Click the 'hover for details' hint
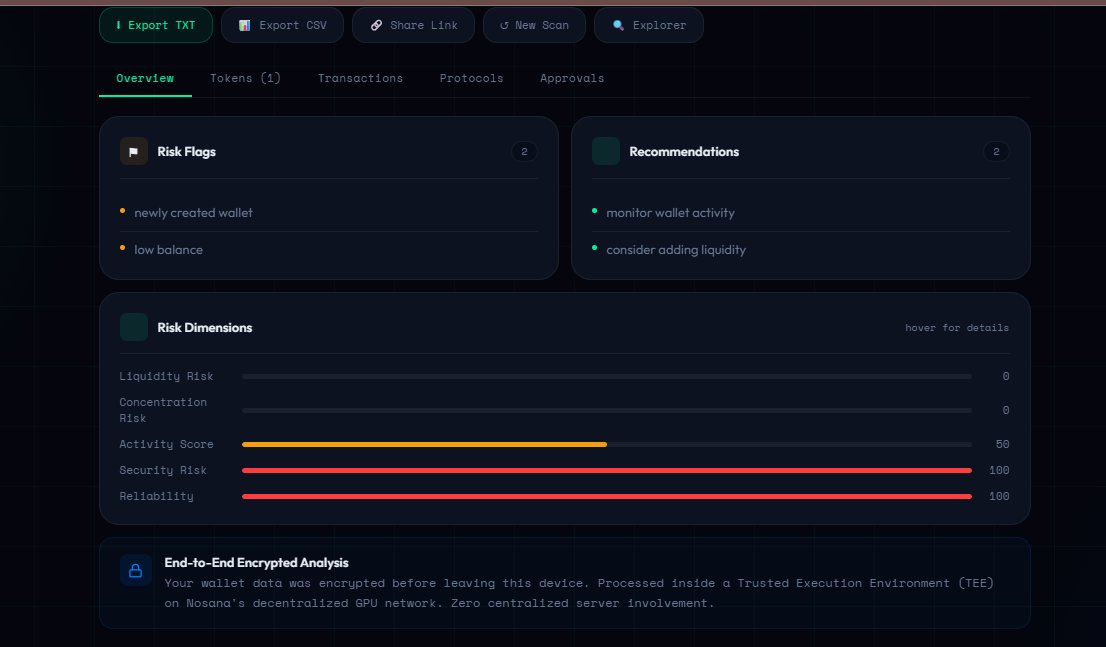This screenshot has width=1106, height=647. tap(957, 328)
